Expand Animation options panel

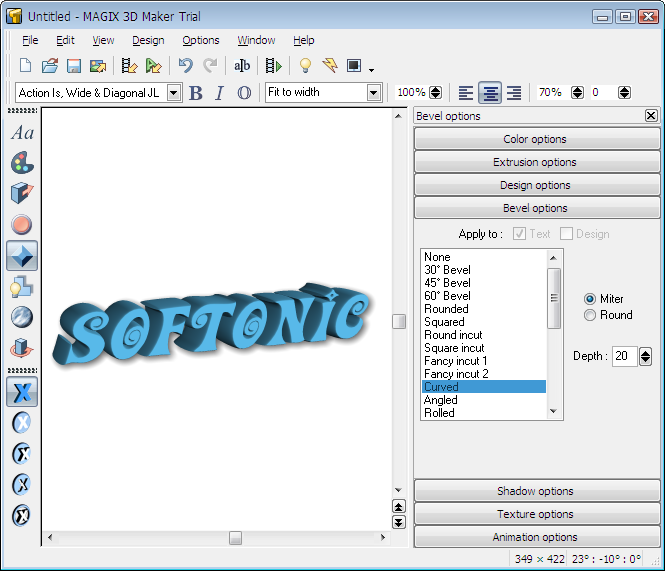click(x=536, y=537)
